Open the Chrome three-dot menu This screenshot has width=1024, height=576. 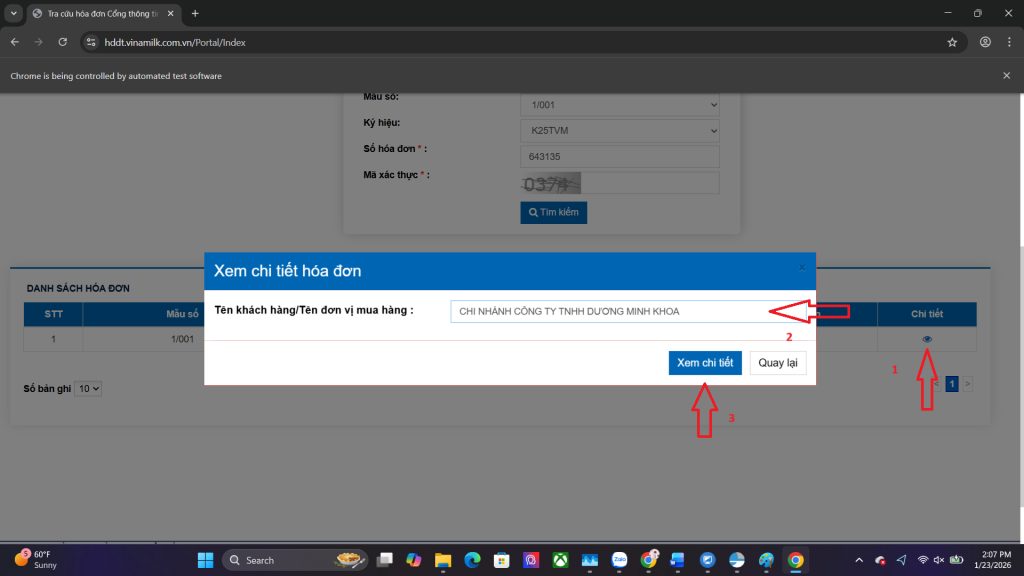pyautogui.click(x=1008, y=43)
